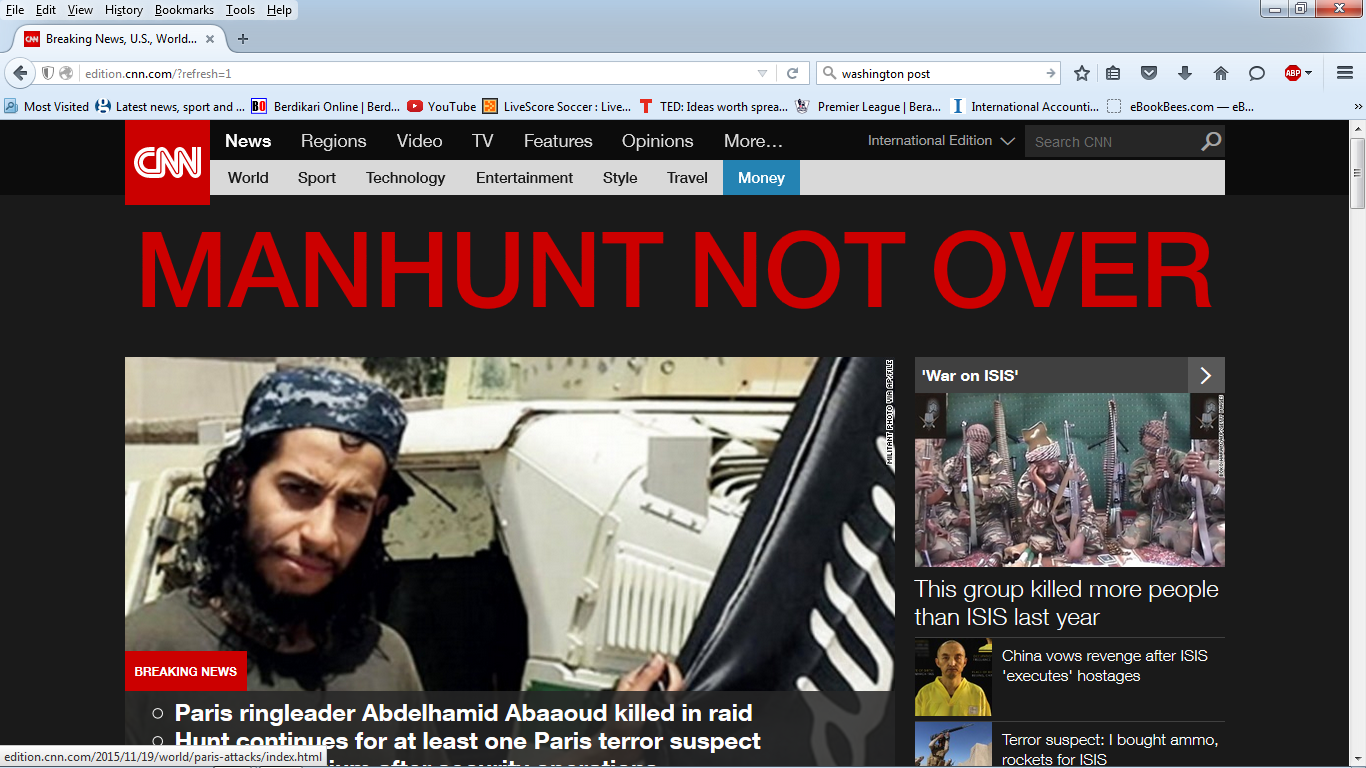This screenshot has height=768, width=1366.
Task: Click the Opinions navigation link
Action: coord(657,141)
